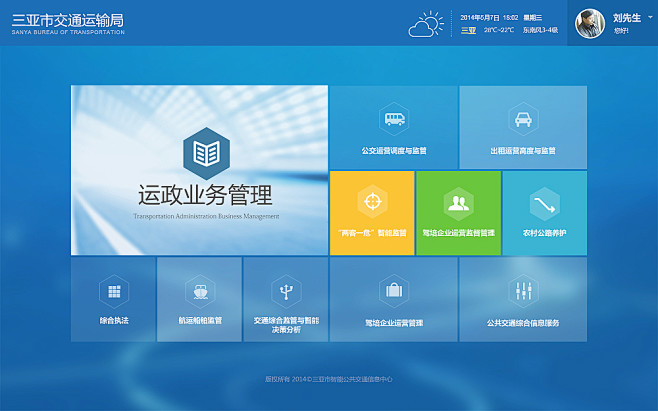Click the ship icon for 航运船舶监管
This screenshot has height=411, width=658.
(200, 291)
